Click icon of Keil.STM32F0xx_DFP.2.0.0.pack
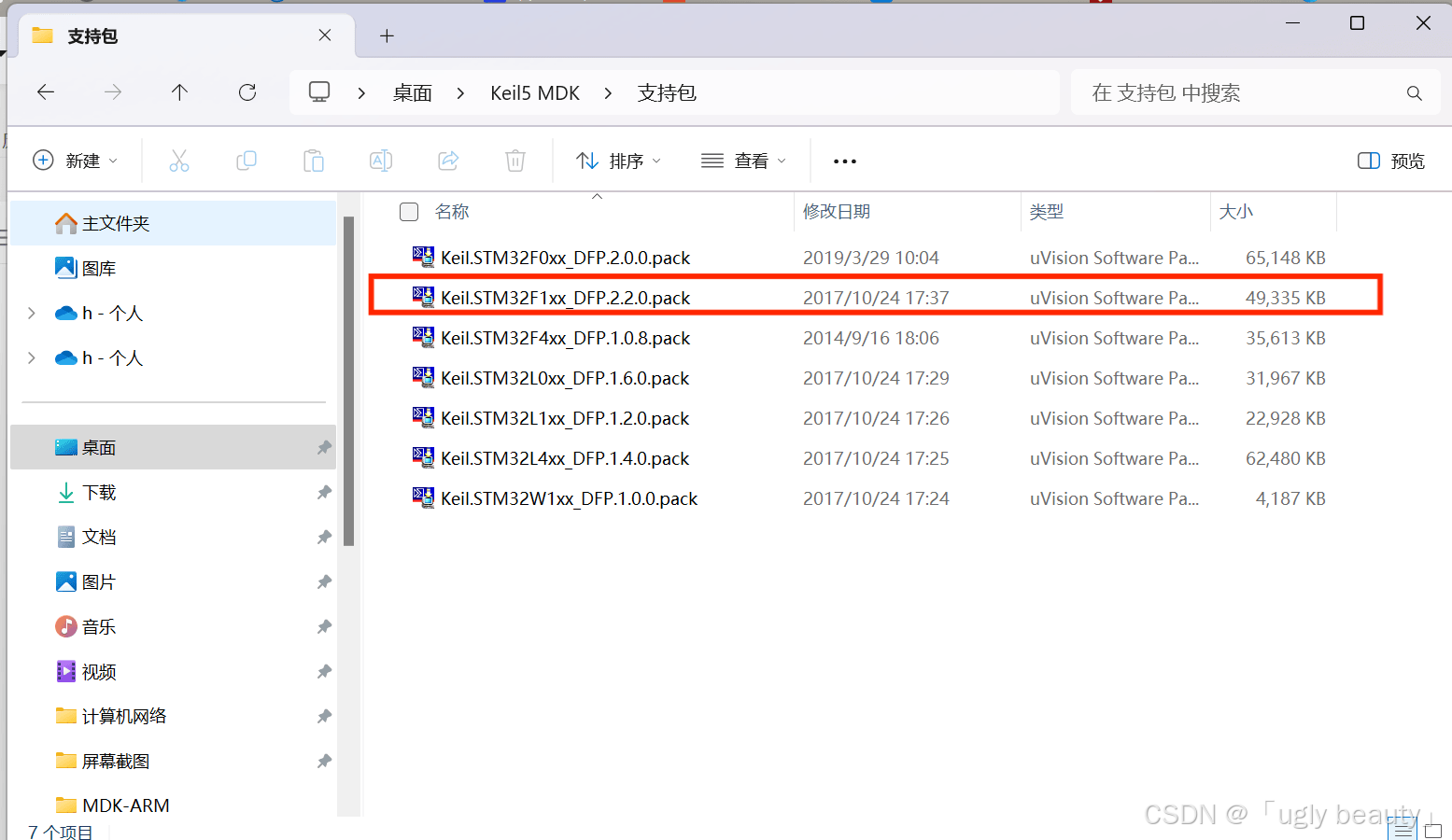 (x=424, y=257)
